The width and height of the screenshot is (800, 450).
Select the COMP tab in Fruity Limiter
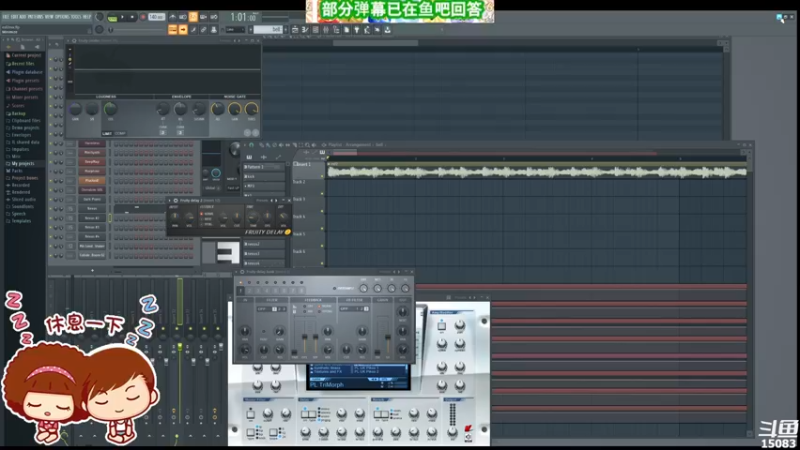(120, 134)
